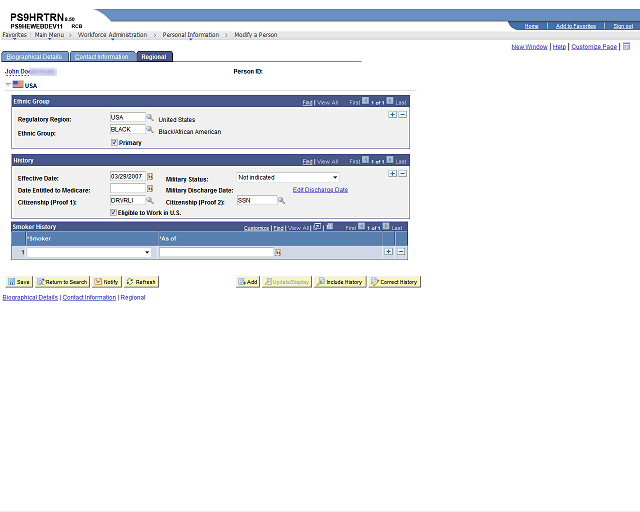Screen dimensions: 640x512
Task: Click Include History button
Action: (x=340, y=282)
